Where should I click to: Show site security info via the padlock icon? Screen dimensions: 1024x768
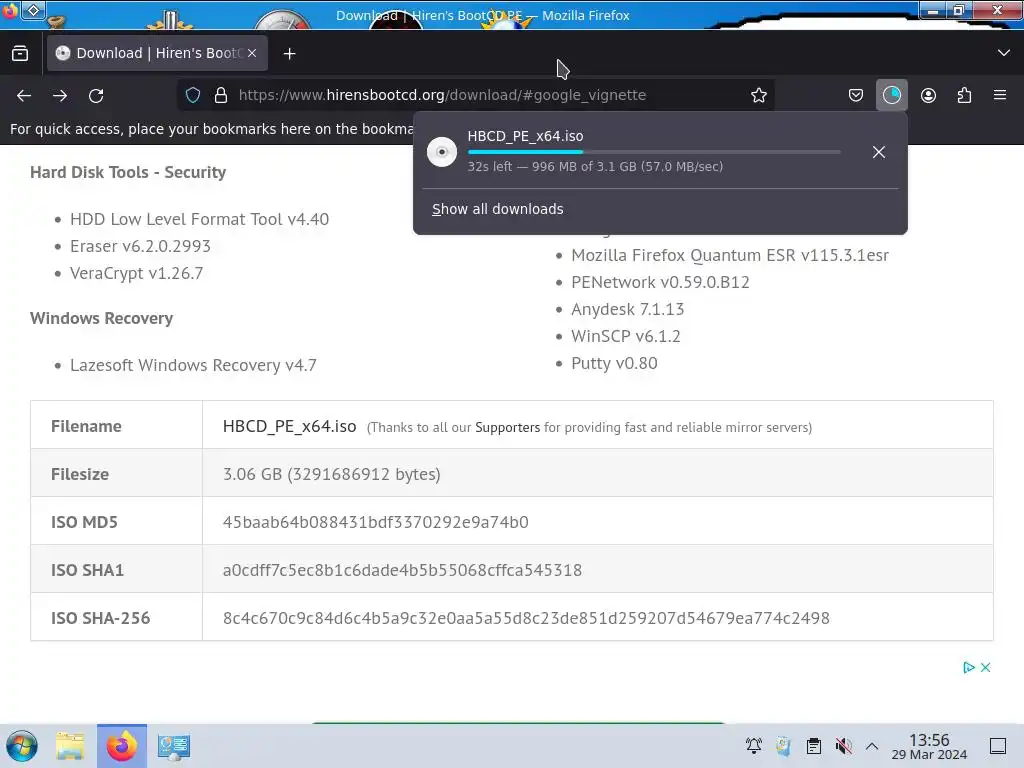[221, 95]
